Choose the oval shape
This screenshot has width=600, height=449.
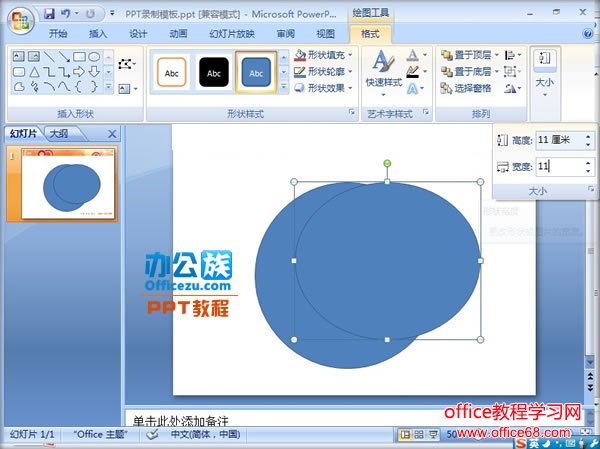coord(94,57)
